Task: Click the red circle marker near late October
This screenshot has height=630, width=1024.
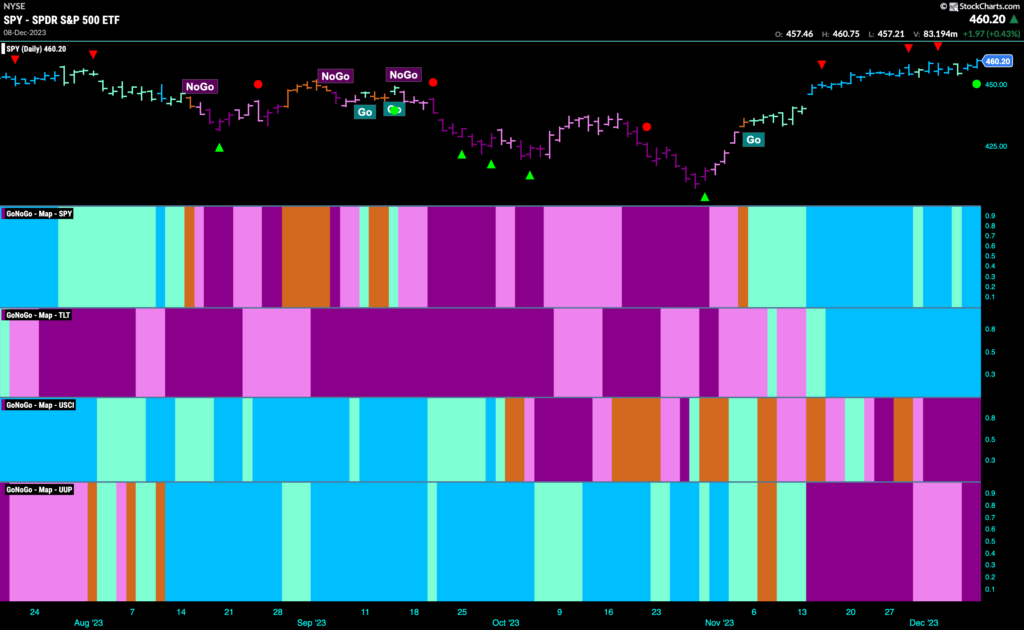Action: point(647,127)
